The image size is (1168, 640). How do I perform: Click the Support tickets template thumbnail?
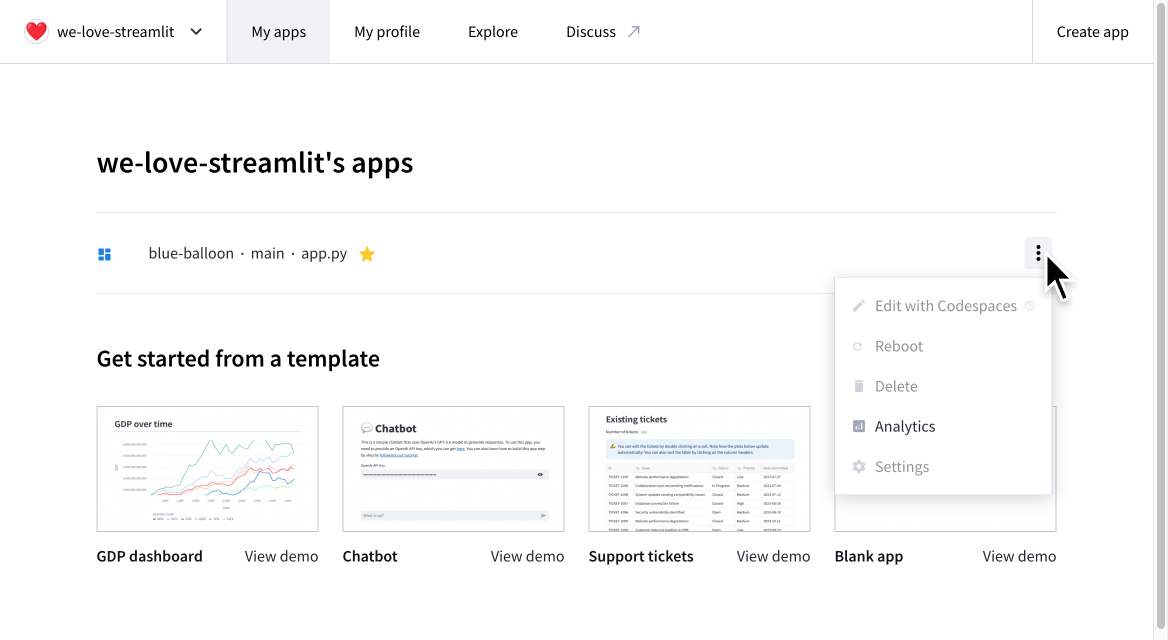[x=698, y=468]
